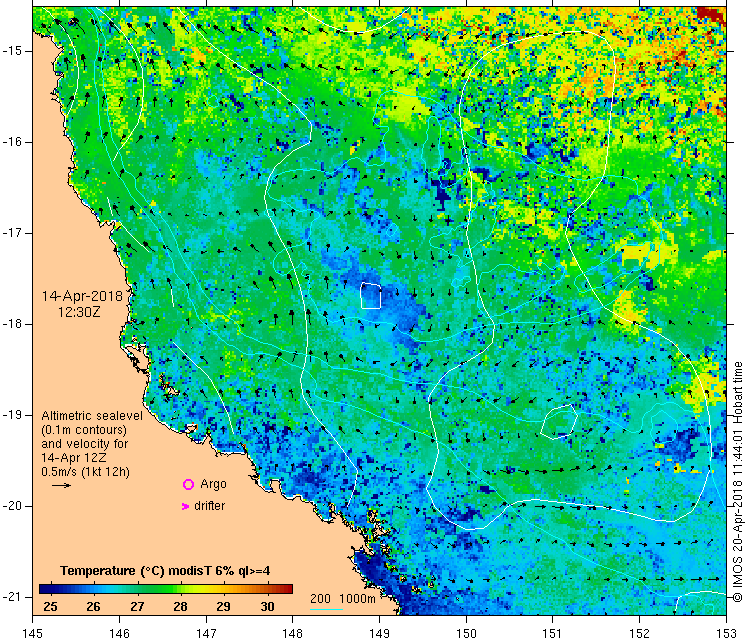Click the 'Argo' legend text
This screenshot has height=640, width=750.
213,484
